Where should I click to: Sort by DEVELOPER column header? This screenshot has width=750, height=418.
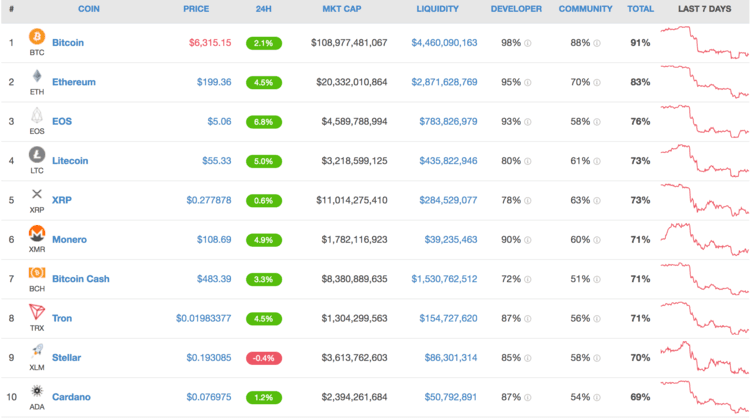tap(516, 9)
